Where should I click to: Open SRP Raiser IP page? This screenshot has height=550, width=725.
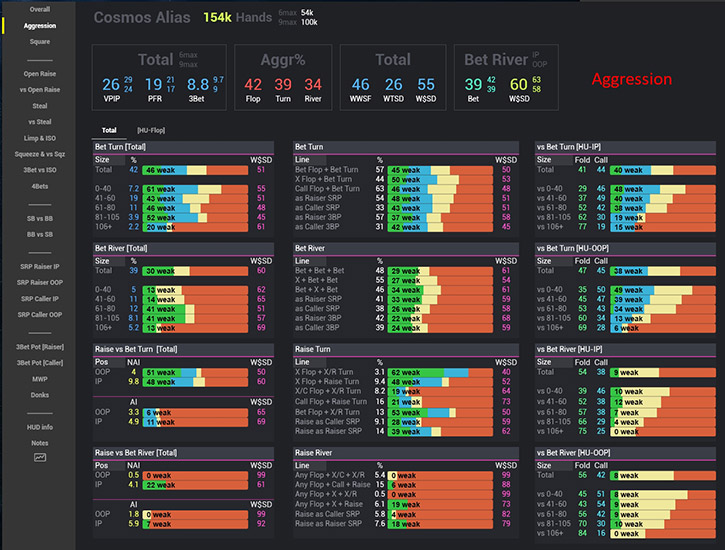(39, 266)
